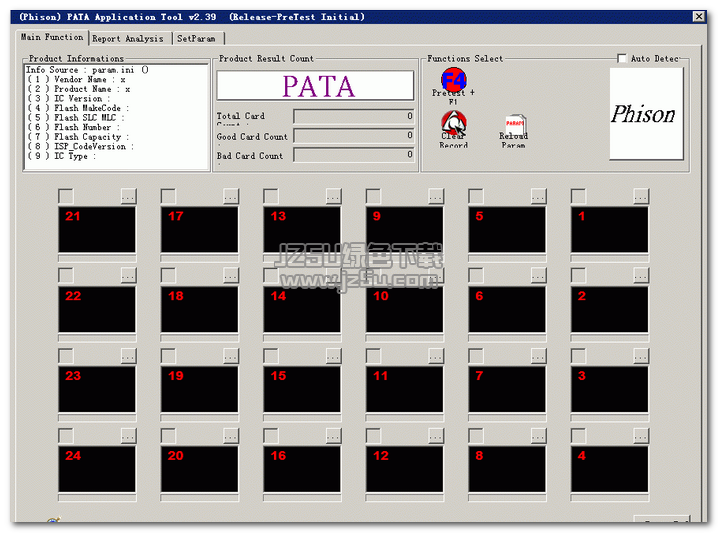Click the '...' button above slot 13

[x=334, y=196]
